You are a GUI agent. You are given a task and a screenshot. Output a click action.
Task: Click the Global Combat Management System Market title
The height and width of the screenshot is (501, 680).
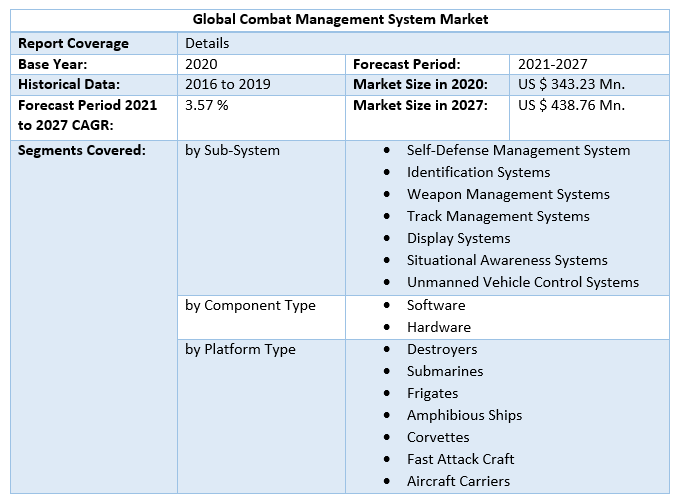(x=340, y=20)
